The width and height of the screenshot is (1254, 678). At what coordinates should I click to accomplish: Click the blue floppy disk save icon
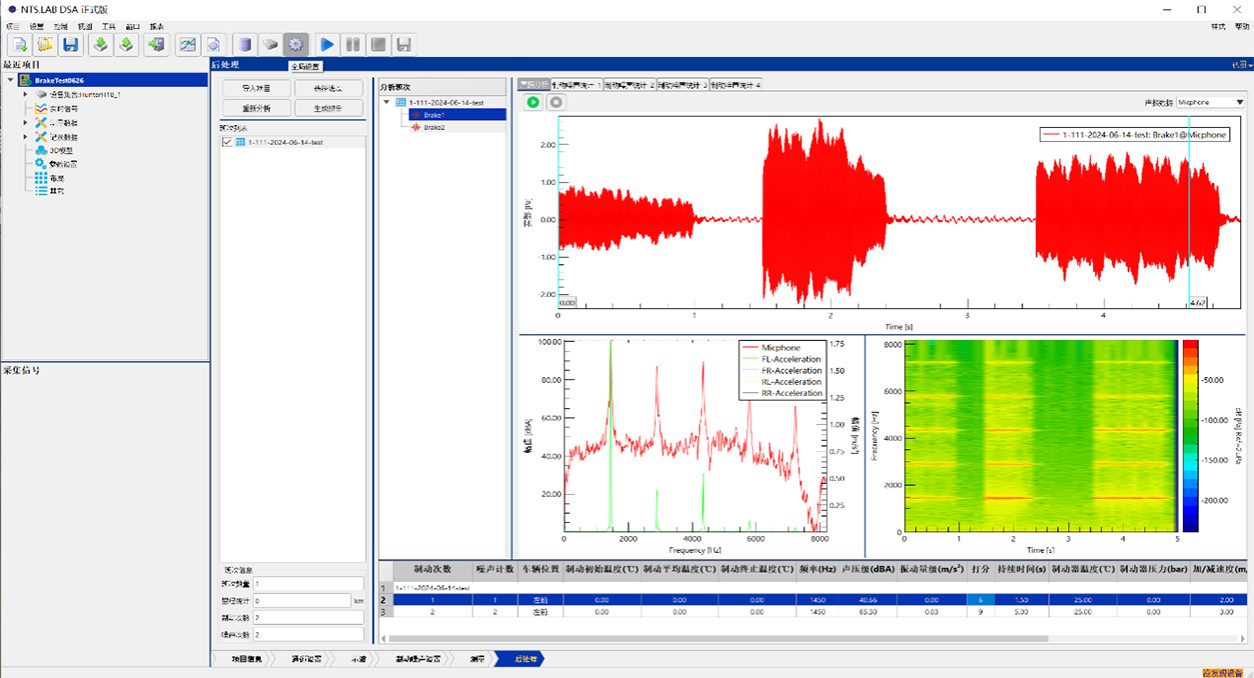click(70, 45)
